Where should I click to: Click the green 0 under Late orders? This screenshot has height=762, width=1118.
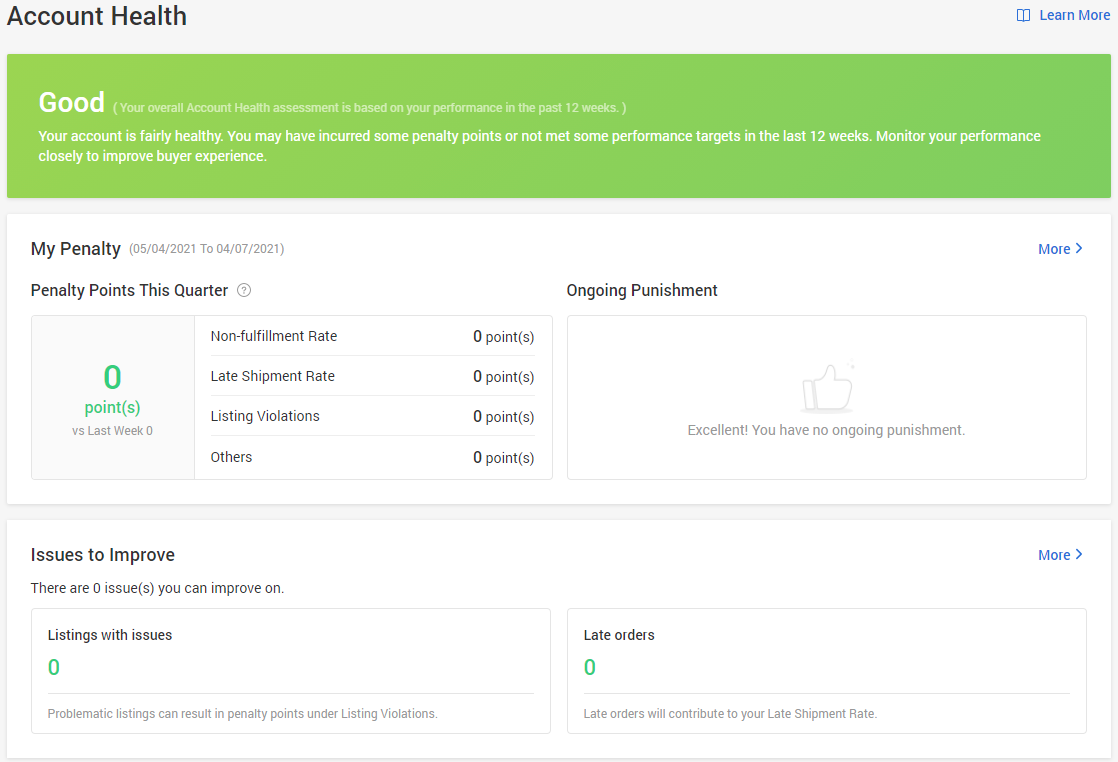[x=590, y=667]
